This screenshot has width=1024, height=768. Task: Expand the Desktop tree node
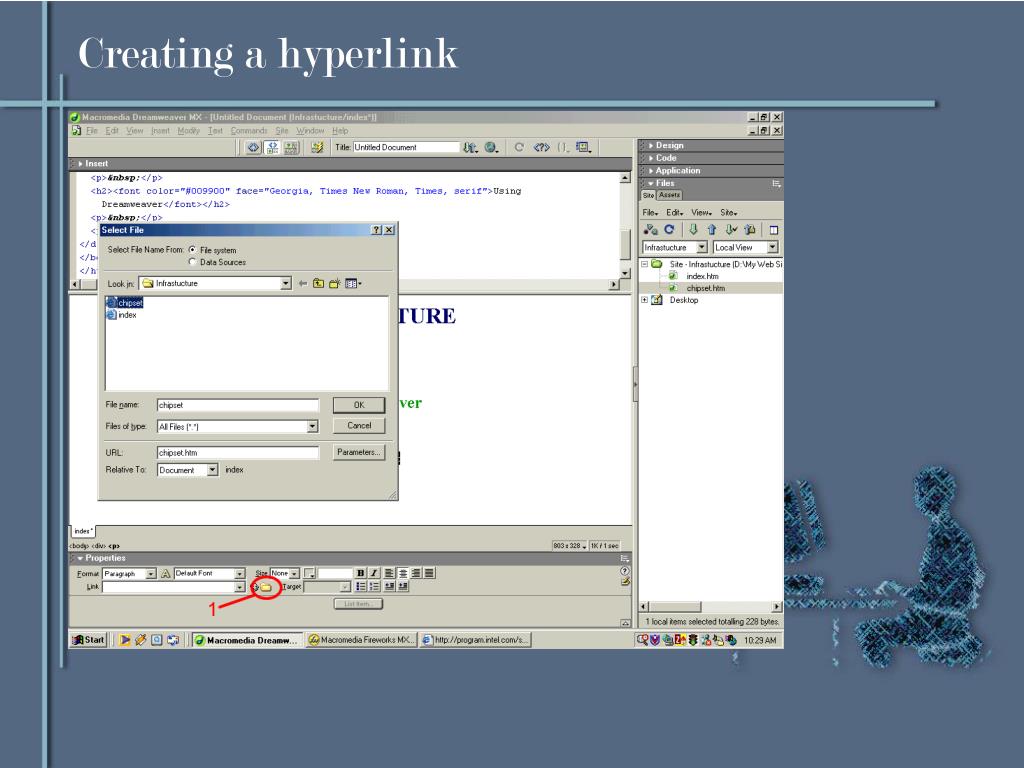pyautogui.click(x=645, y=300)
